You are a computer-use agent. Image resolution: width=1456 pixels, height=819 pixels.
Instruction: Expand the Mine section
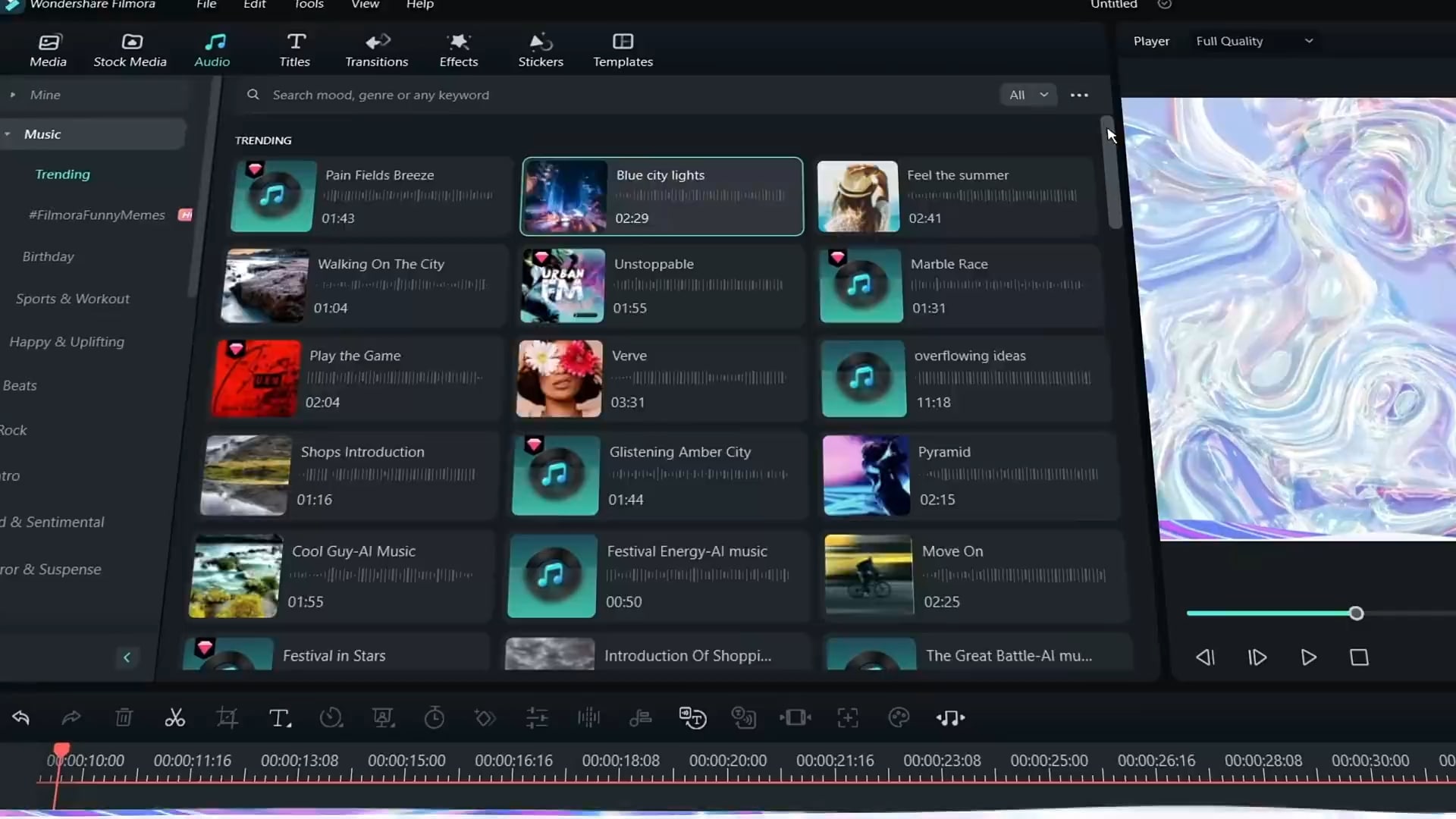tap(45, 95)
